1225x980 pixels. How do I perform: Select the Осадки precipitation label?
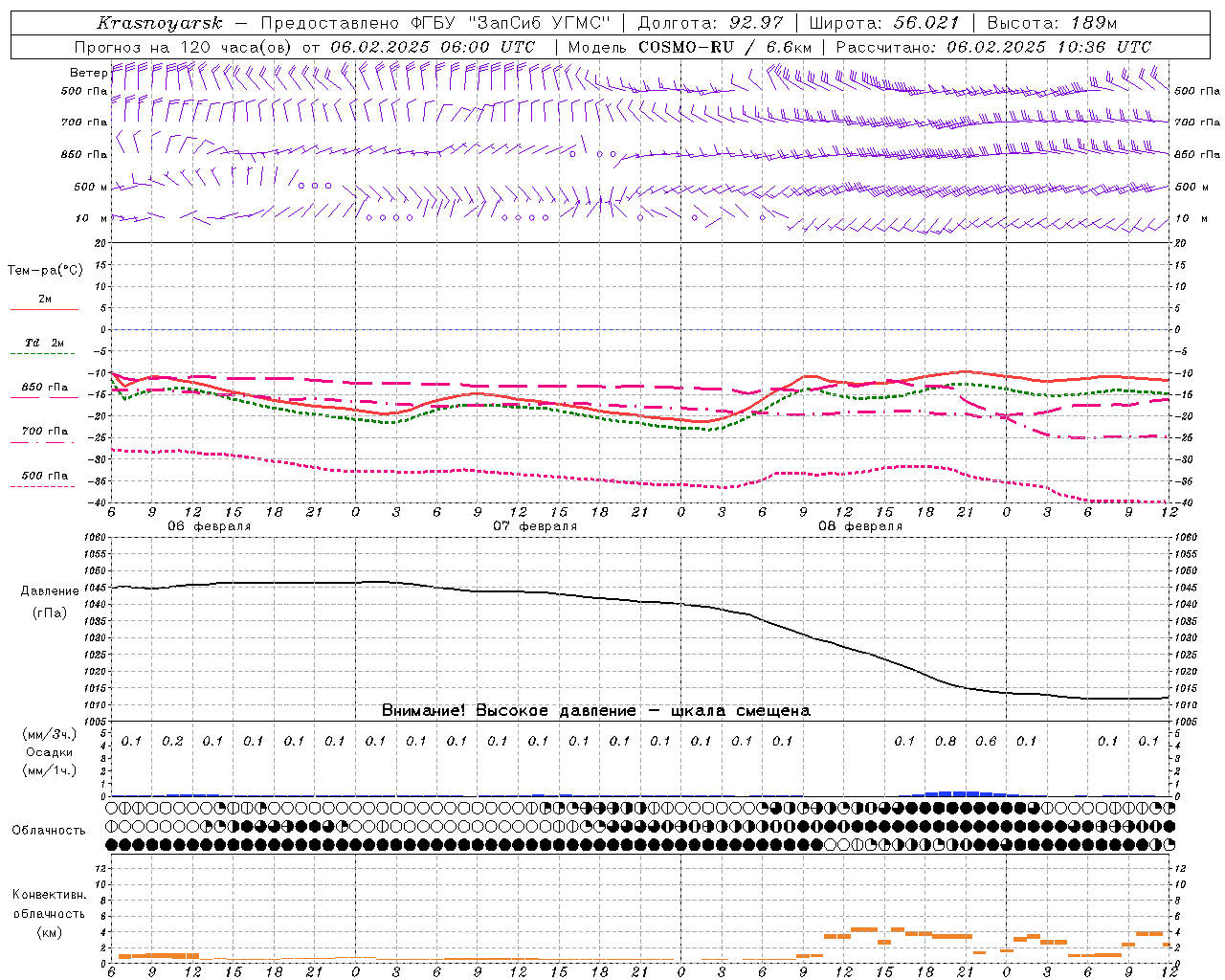[50, 752]
